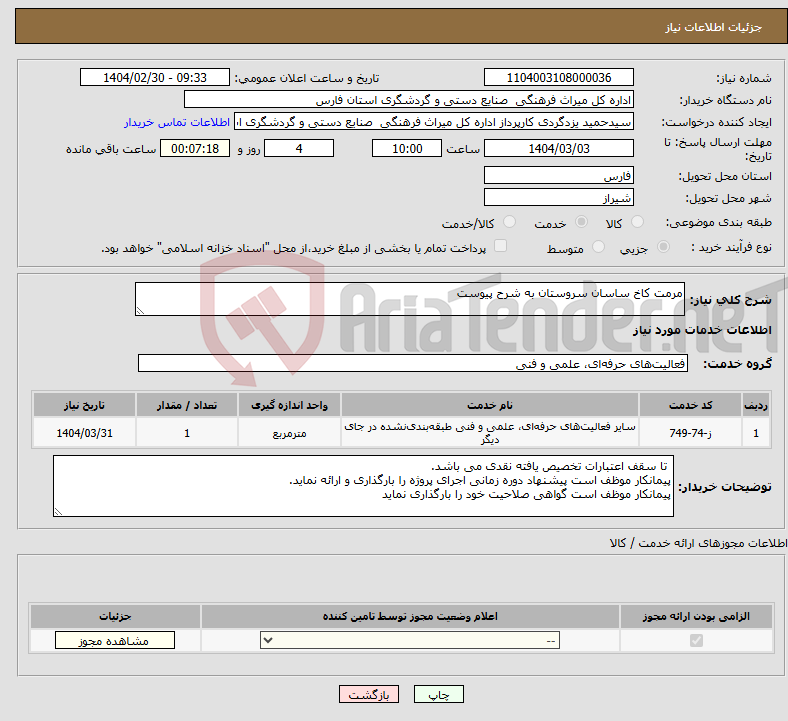Viewport: 788px width, 721px height.
Task: Click the need date cell 1404/03/31
Action: point(84,433)
